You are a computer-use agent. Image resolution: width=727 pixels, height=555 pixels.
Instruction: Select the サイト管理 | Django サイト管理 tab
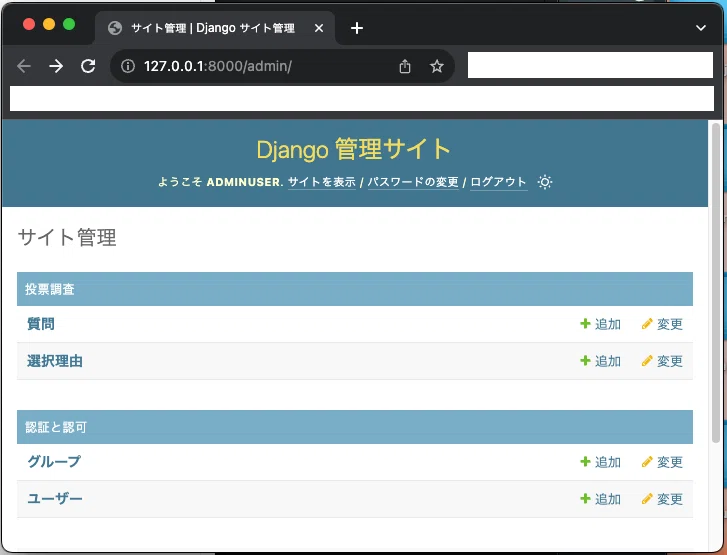tap(215, 28)
